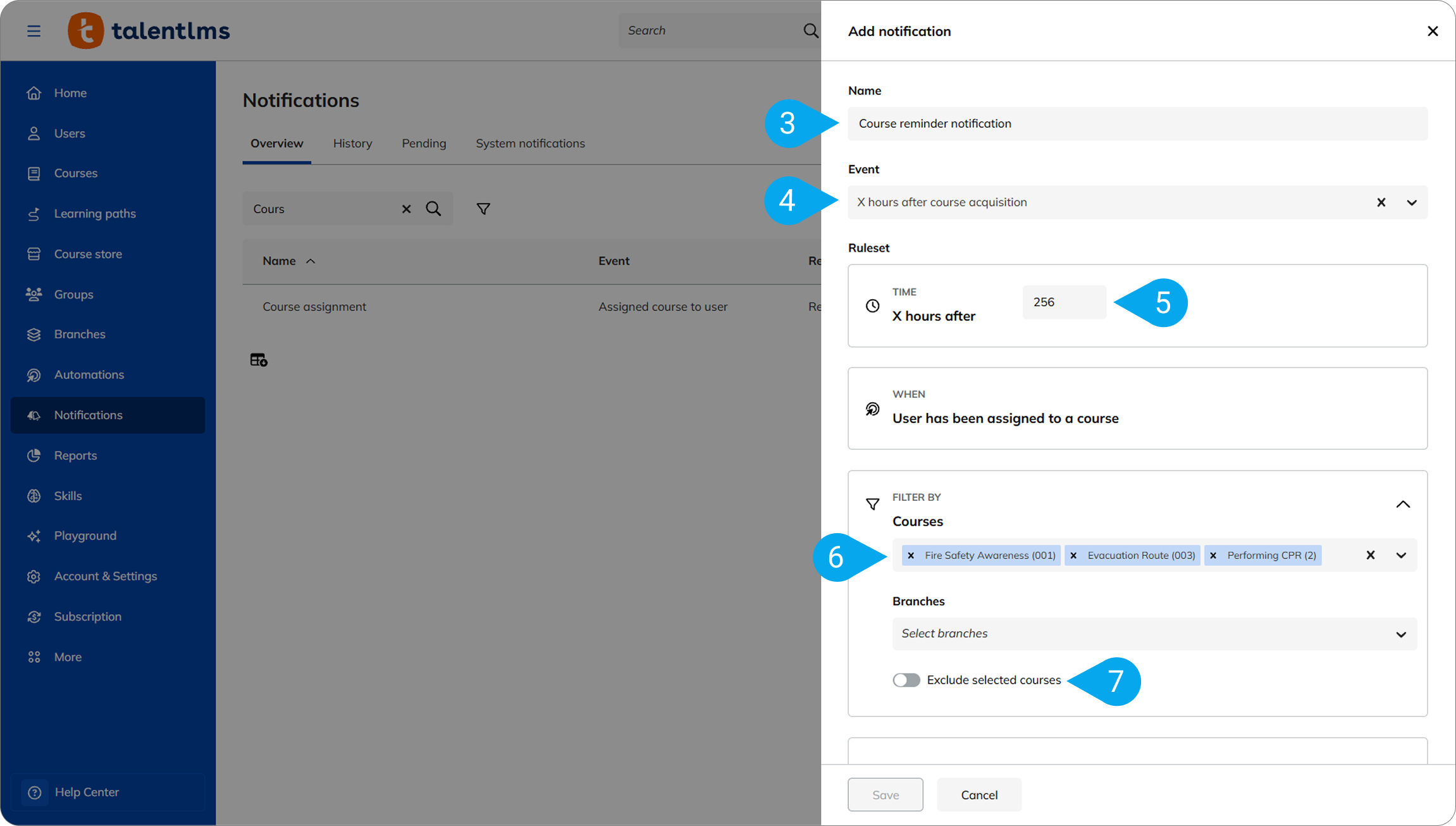Open Account & Settings

(x=108, y=576)
